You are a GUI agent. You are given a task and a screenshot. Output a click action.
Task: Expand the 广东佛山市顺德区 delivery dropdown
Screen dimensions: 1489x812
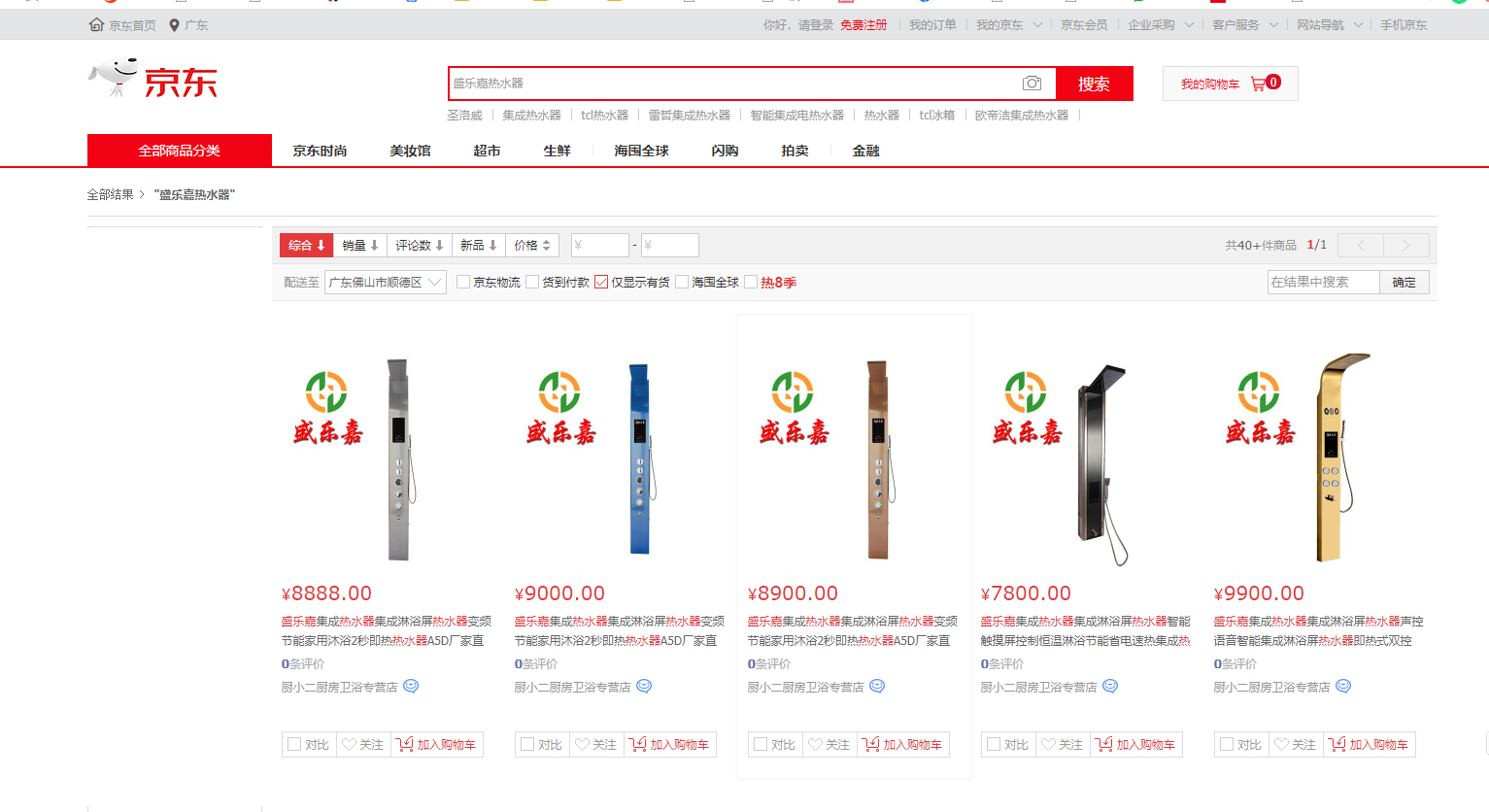385,283
